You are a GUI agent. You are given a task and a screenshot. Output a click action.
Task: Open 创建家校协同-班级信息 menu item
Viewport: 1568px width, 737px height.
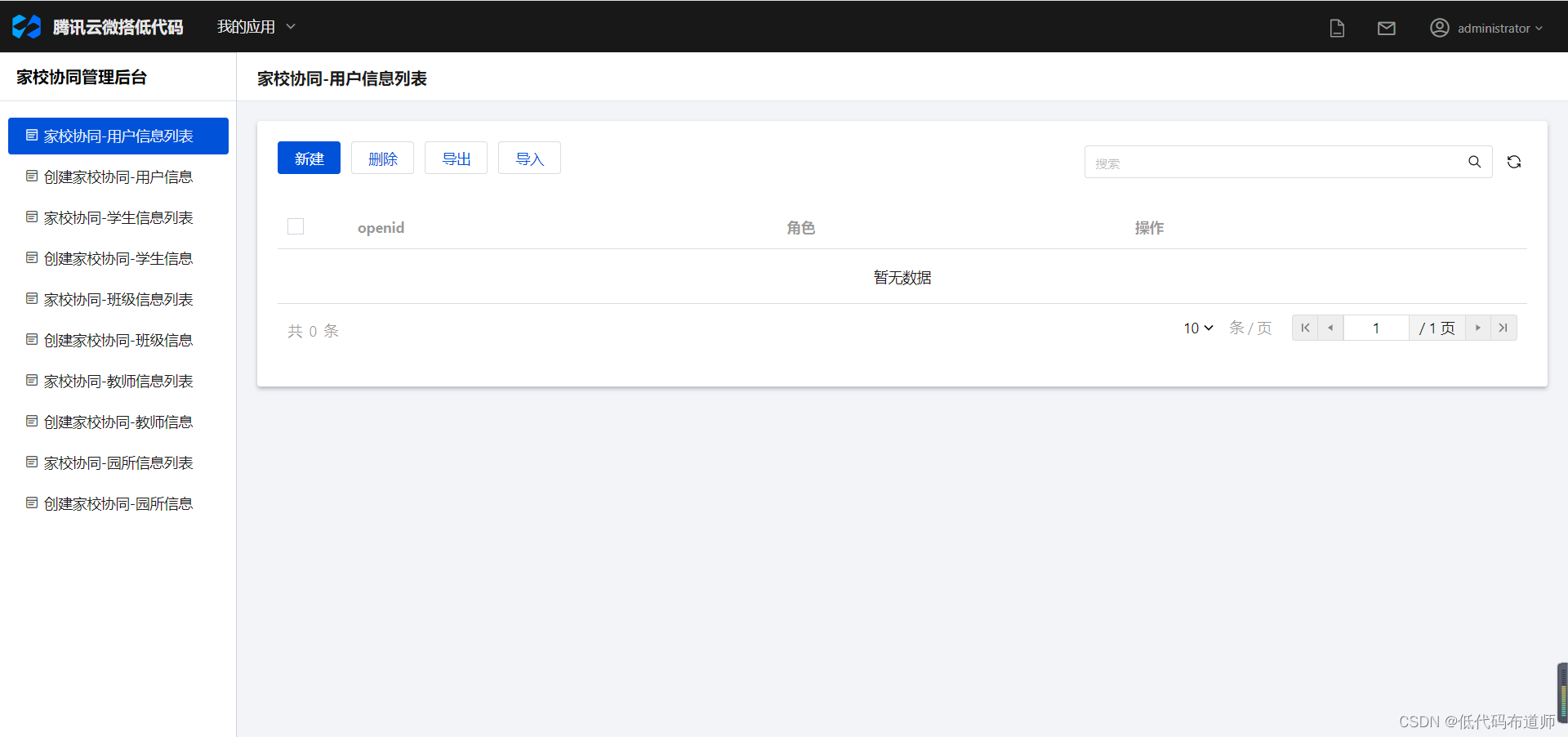point(118,340)
